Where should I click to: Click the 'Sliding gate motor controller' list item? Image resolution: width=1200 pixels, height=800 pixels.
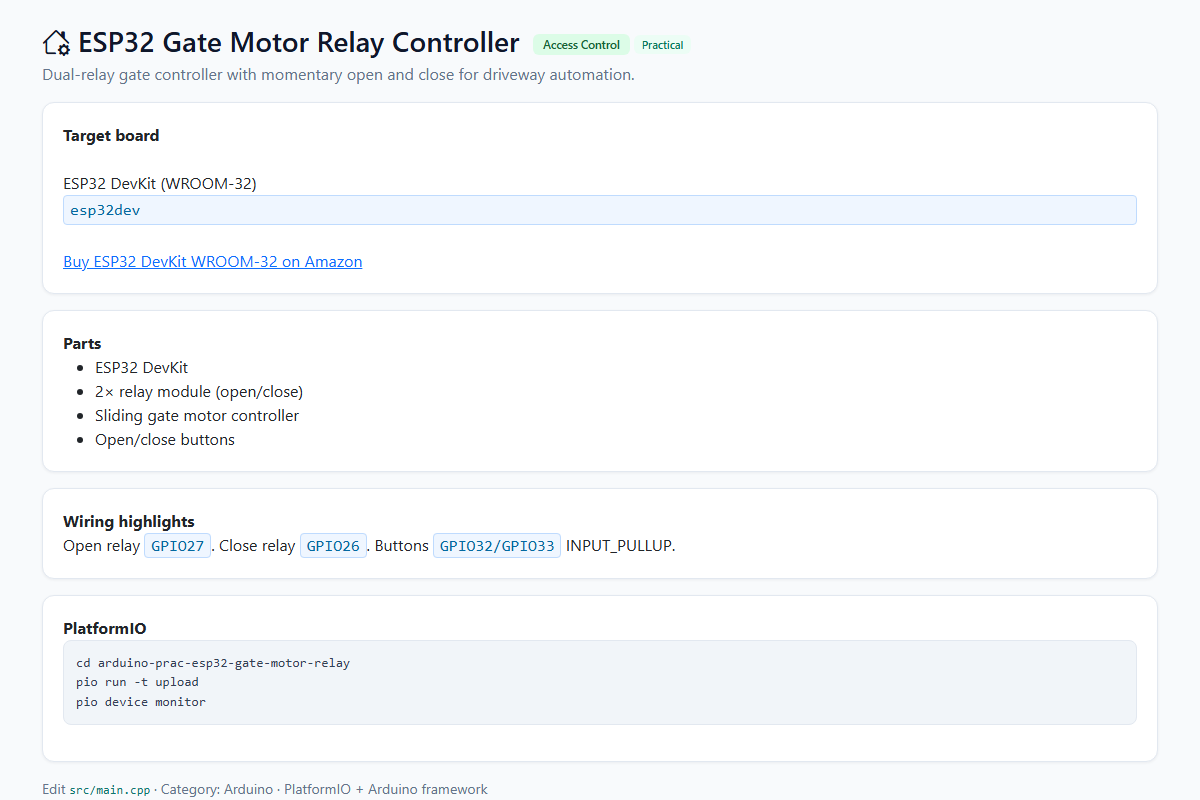tap(197, 416)
